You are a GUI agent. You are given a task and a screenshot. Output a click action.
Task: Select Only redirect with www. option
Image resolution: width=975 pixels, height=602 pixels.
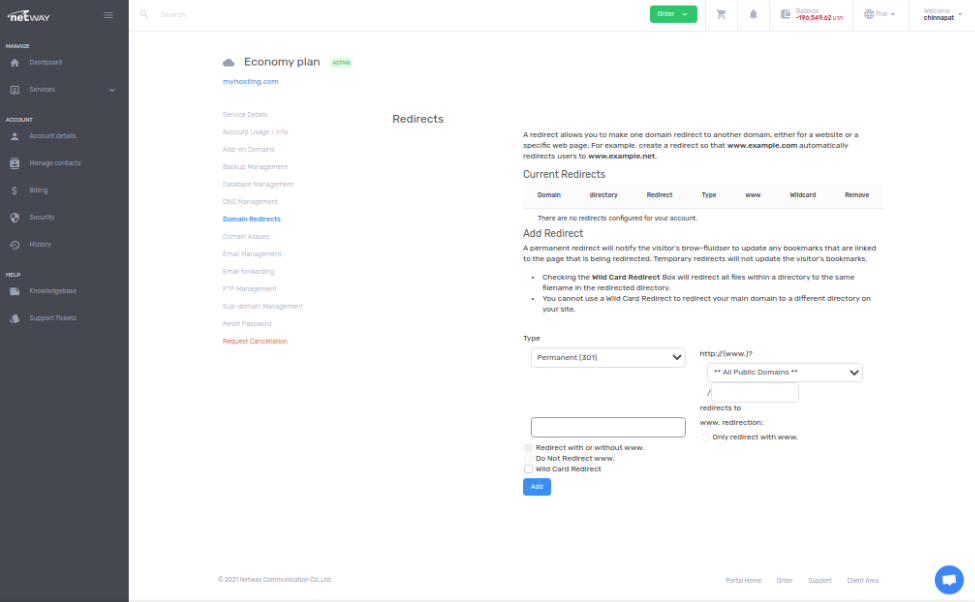705,437
